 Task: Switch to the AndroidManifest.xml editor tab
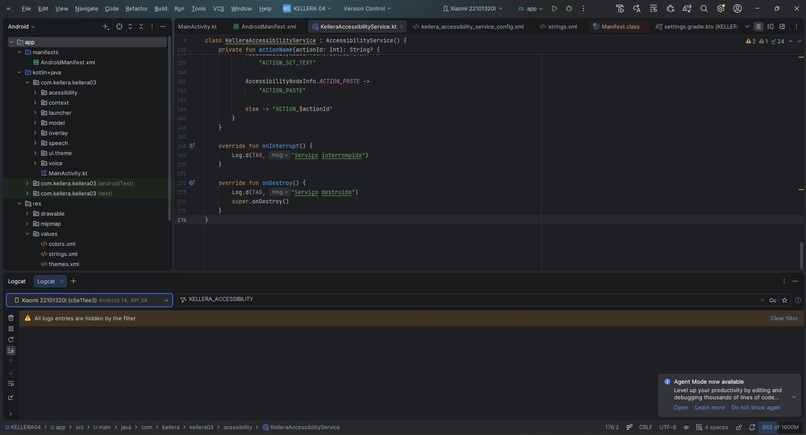pyautogui.click(x=264, y=27)
